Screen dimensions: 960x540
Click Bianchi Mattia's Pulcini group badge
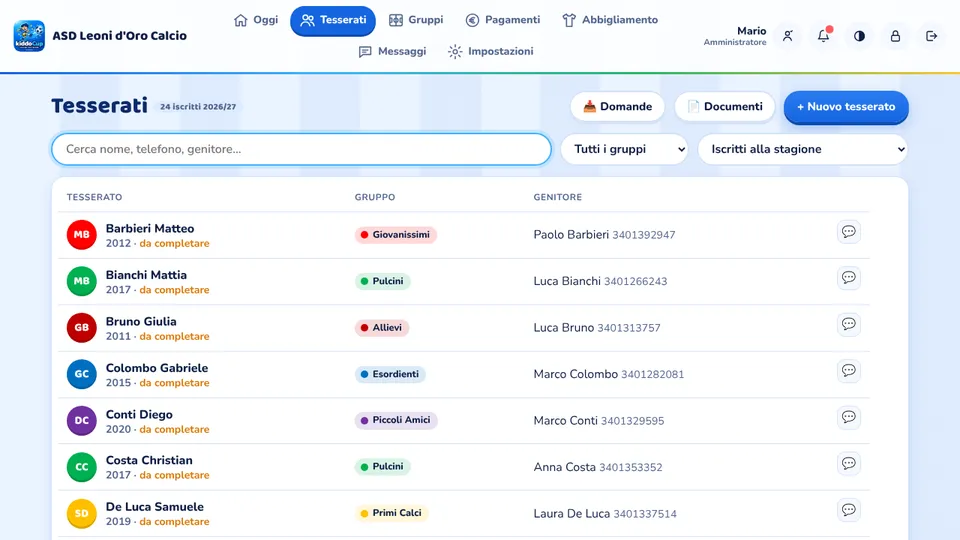tap(383, 281)
